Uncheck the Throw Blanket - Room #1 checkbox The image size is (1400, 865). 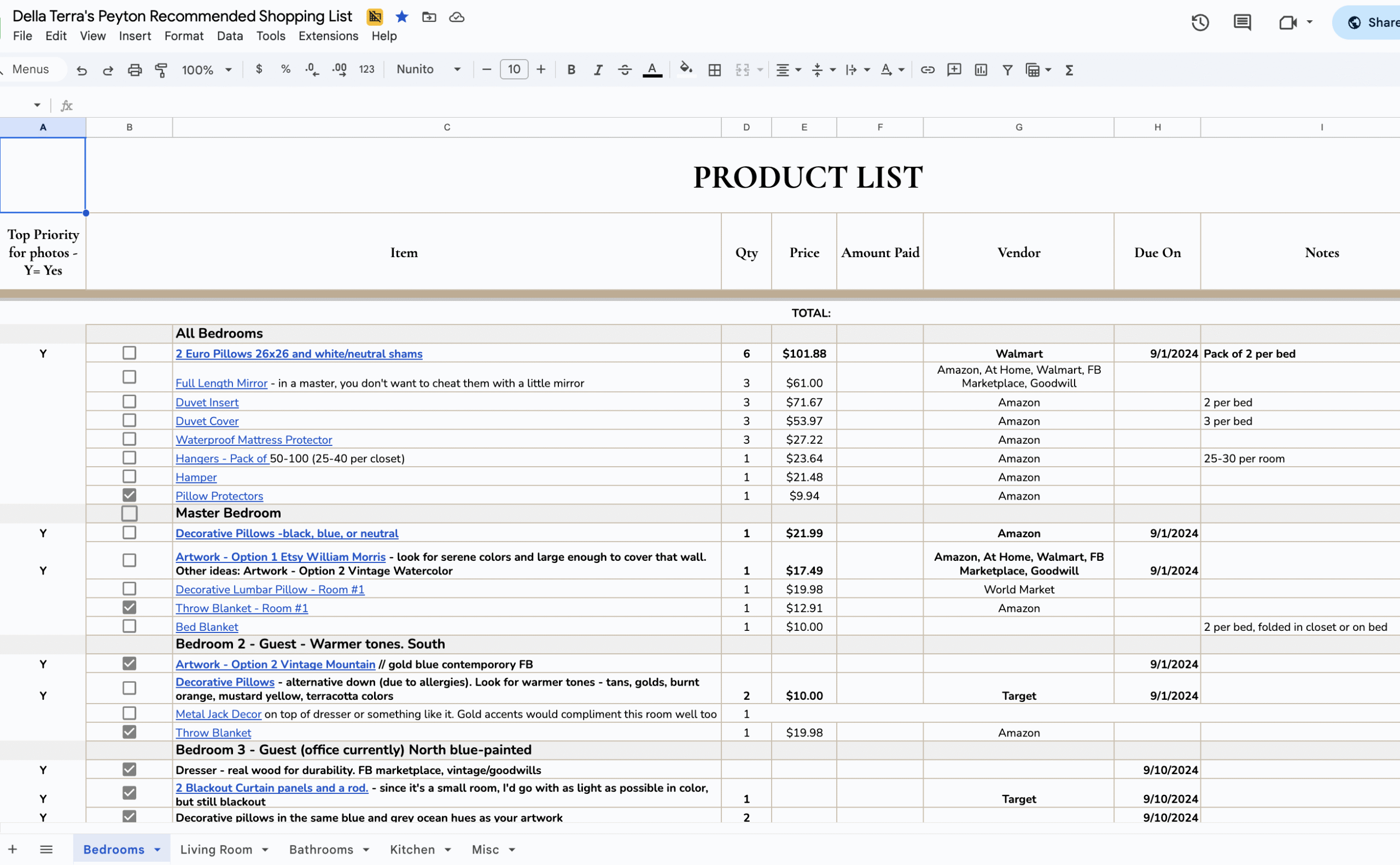tap(129, 607)
